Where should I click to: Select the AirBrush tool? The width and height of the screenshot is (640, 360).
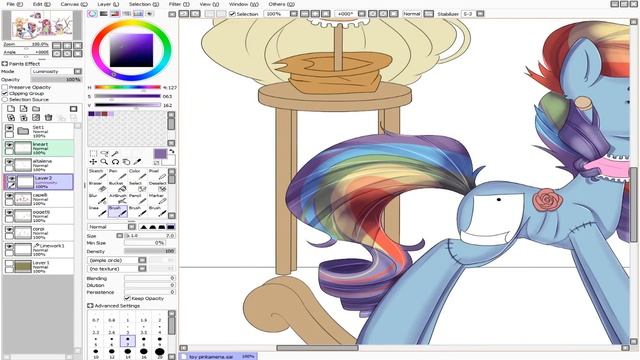coord(118,198)
